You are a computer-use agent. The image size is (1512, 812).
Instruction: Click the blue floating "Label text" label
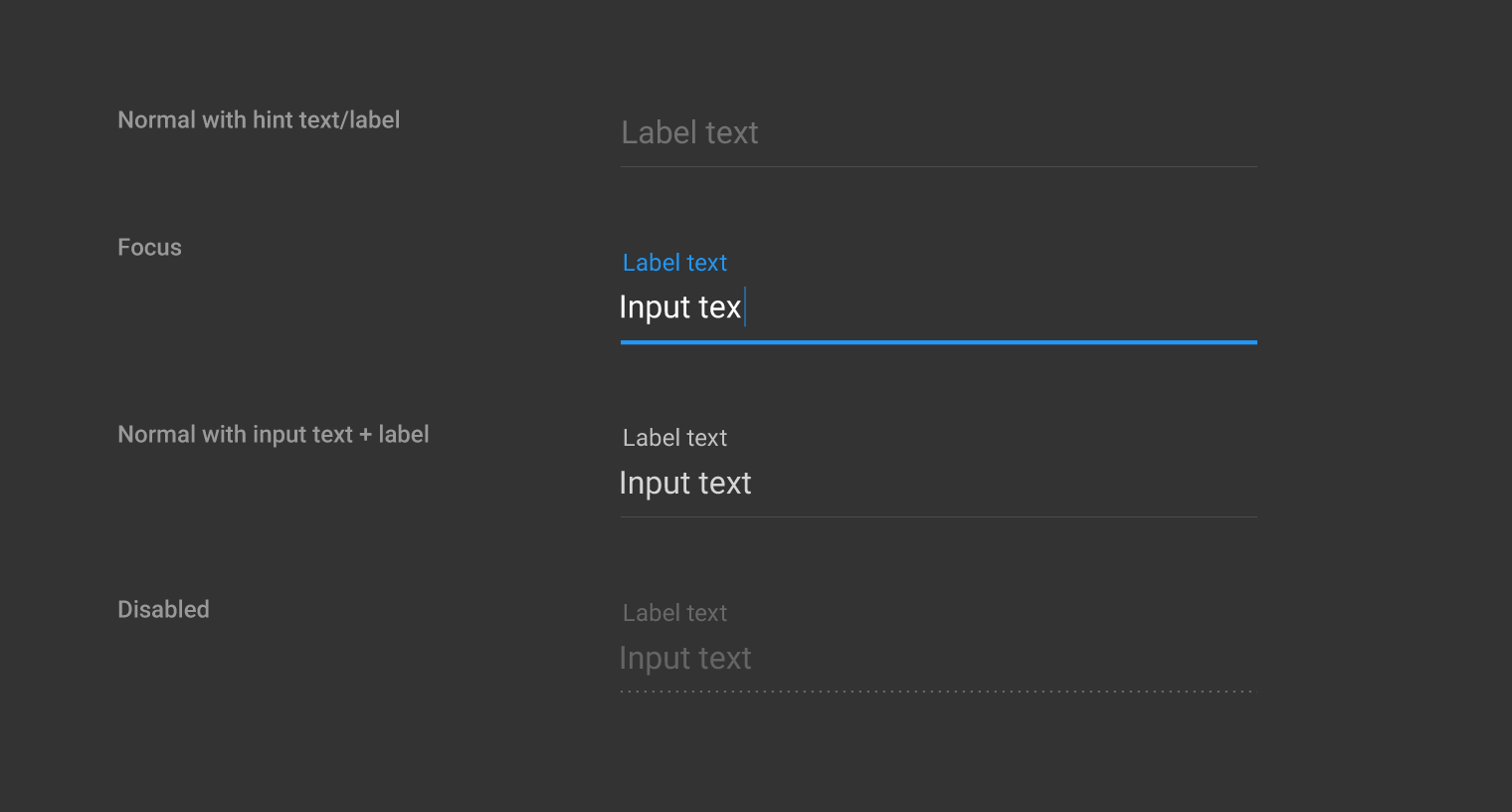click(x=674, y=263)
